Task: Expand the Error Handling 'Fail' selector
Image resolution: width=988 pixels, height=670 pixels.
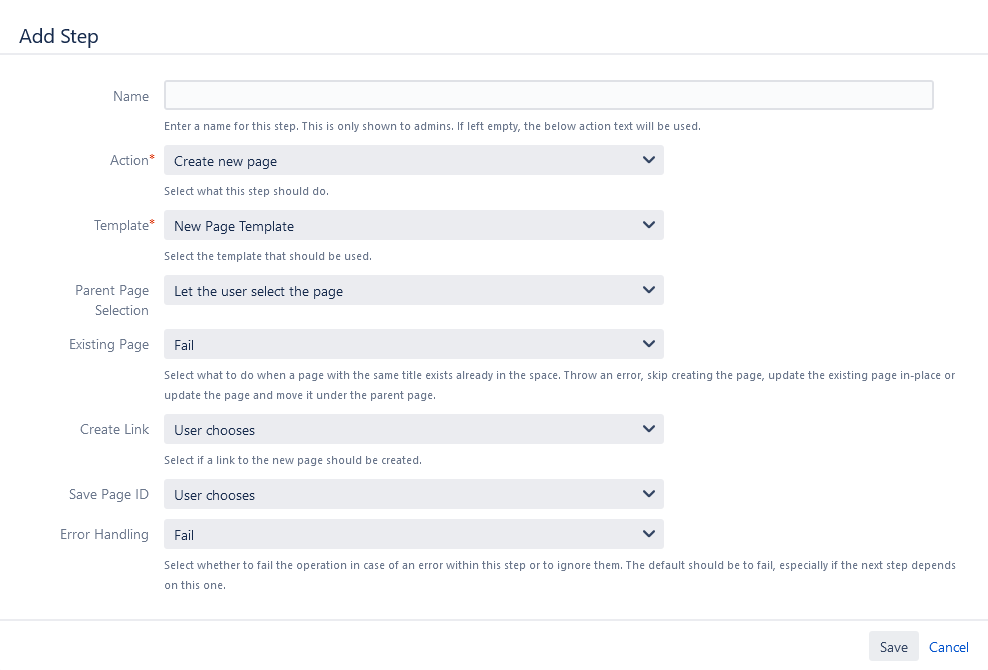Action: click(400, 535)
